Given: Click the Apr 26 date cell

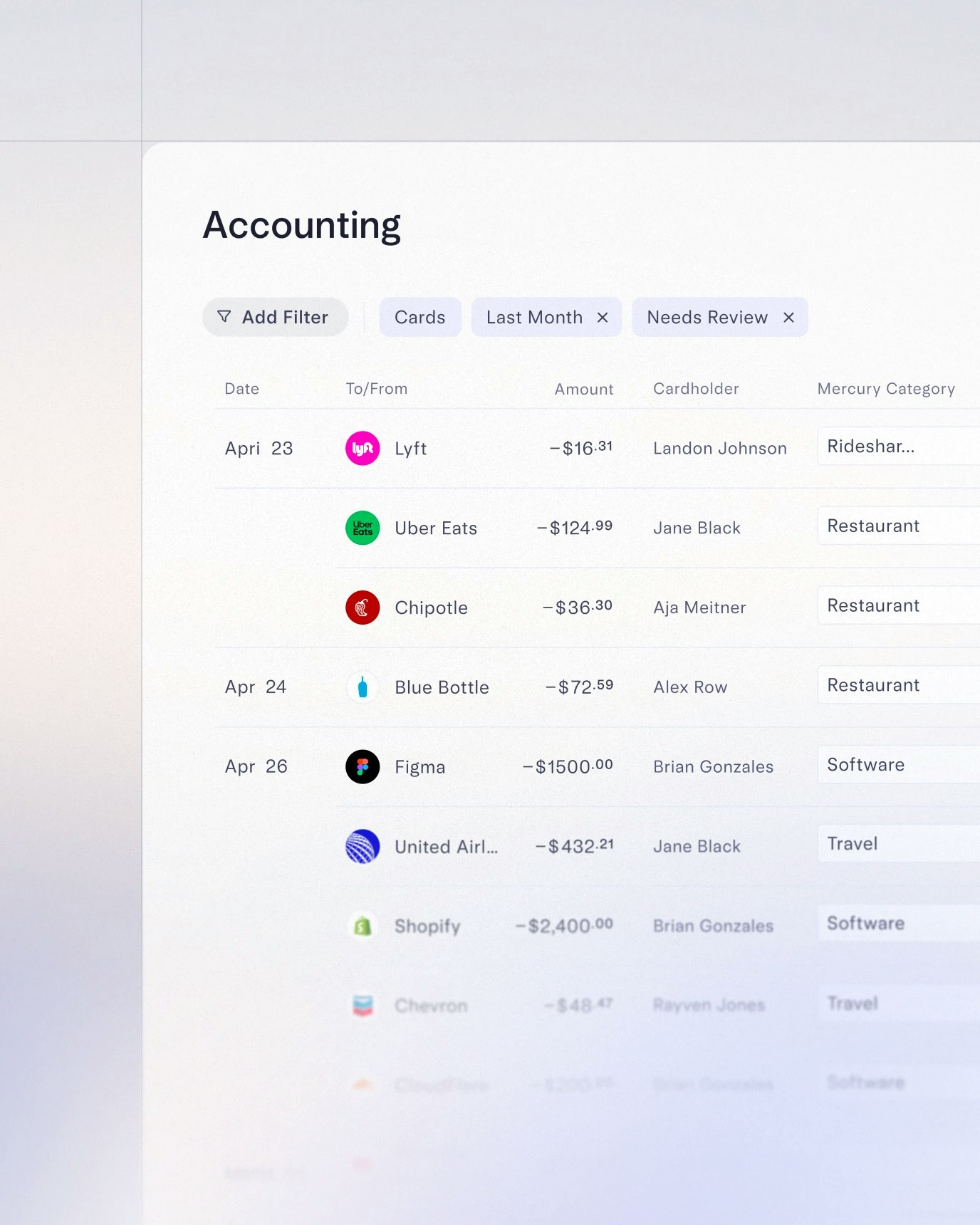Looking at the screenshot, I should point(256,767).
